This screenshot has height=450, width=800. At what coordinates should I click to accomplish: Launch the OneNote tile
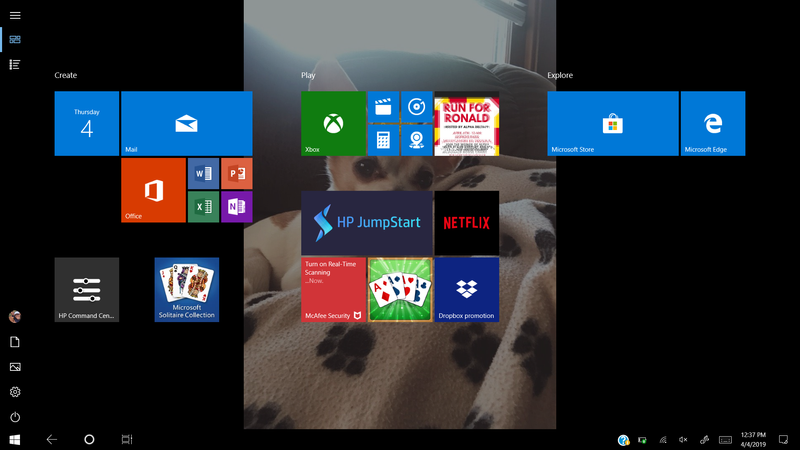coord(237,207)
